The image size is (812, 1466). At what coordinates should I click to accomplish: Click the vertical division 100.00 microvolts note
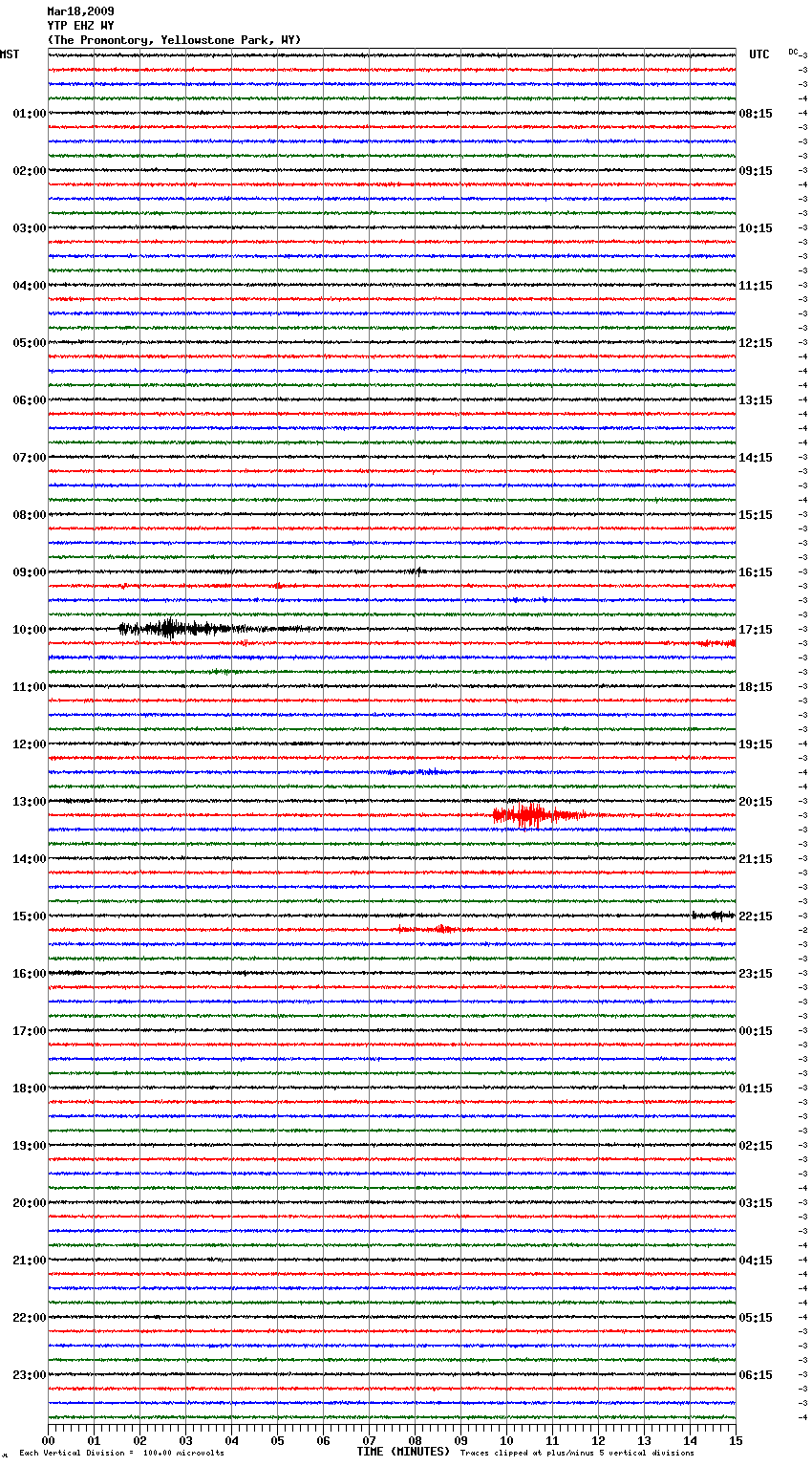(121, 1453)
